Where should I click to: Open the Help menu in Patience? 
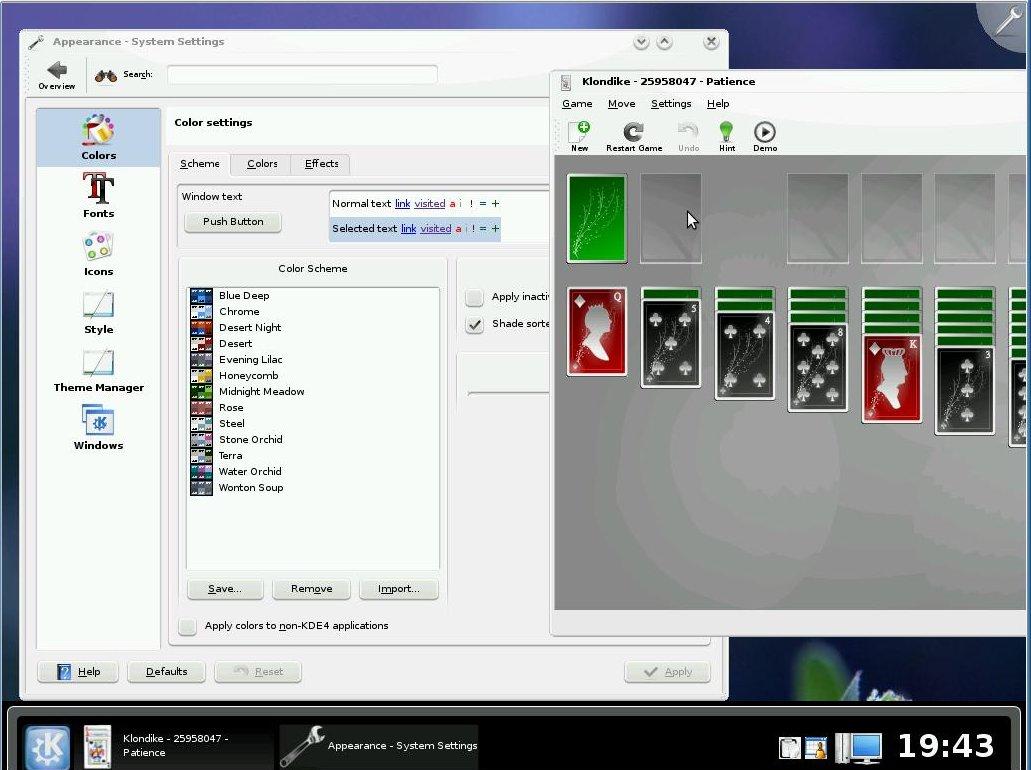tap(718, 103)
